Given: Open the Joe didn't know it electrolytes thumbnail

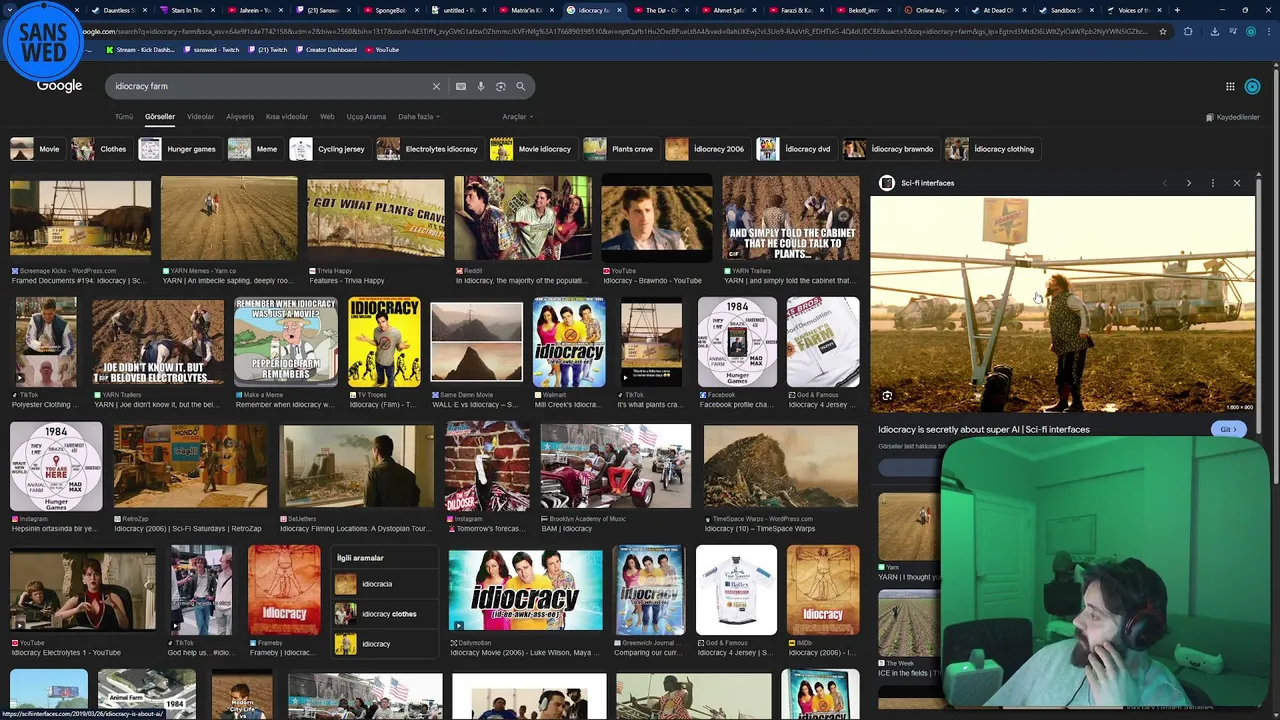Looking at the screenshot, I should (158, 342).
